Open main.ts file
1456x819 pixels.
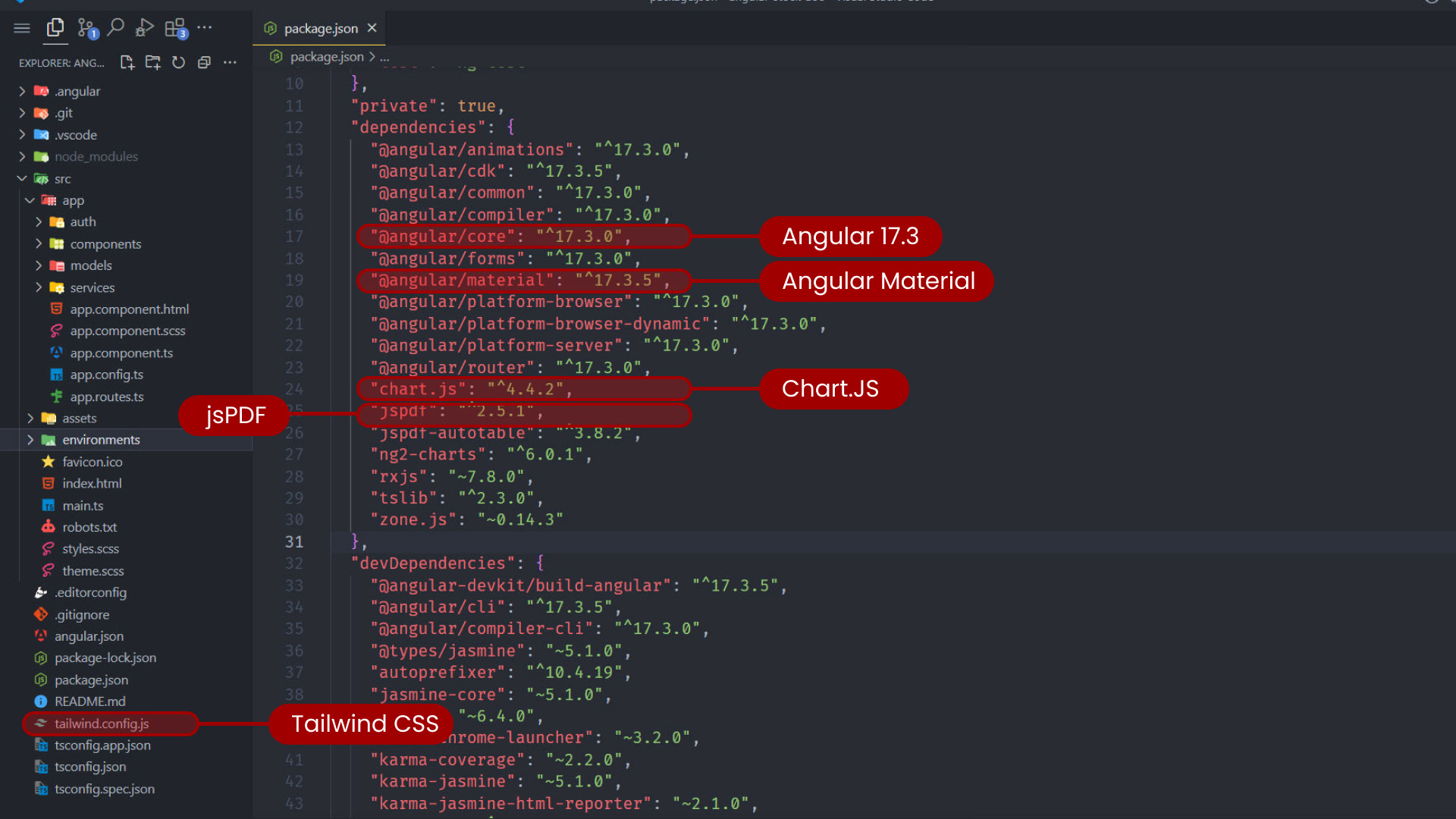(83, 505)
